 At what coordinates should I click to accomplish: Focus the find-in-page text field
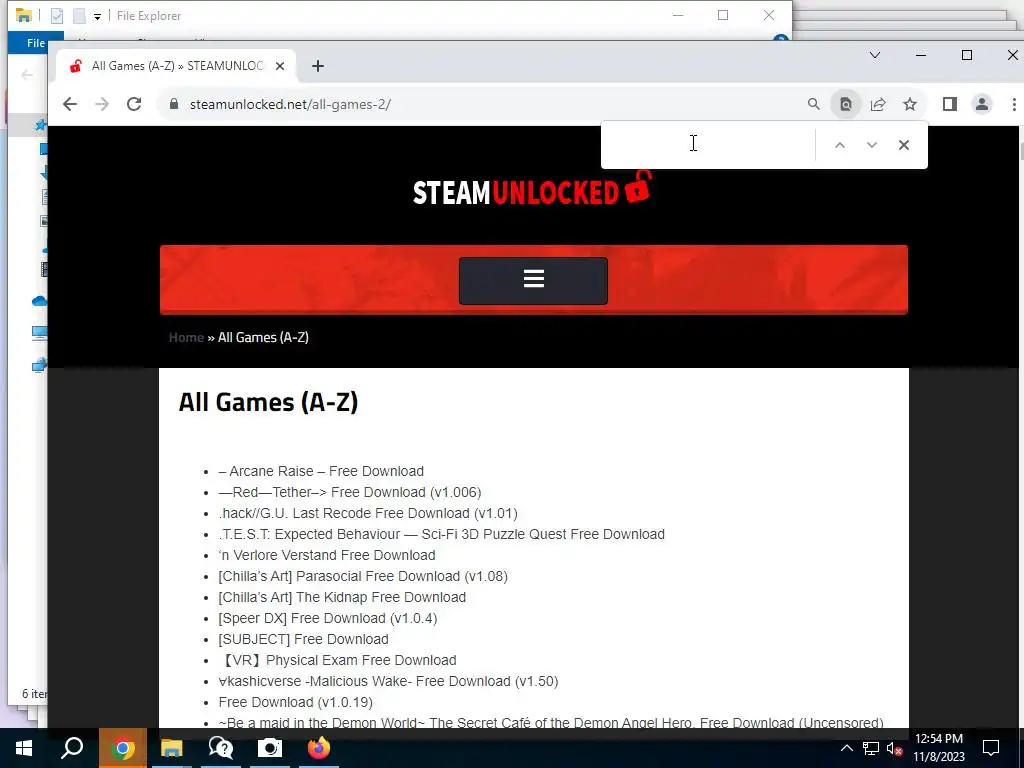[x=709, y=144]
